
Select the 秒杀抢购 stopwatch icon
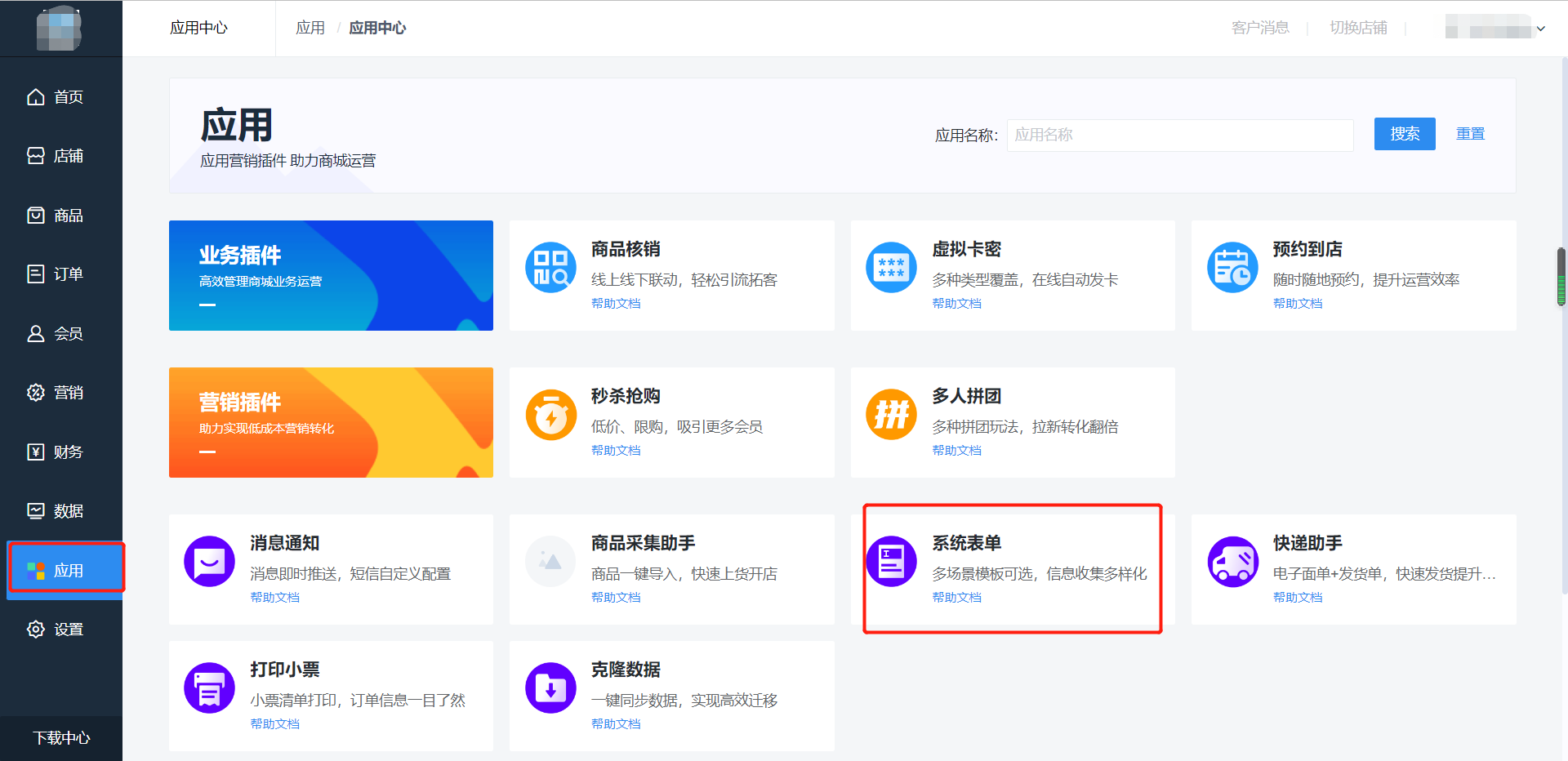[550, 415]
